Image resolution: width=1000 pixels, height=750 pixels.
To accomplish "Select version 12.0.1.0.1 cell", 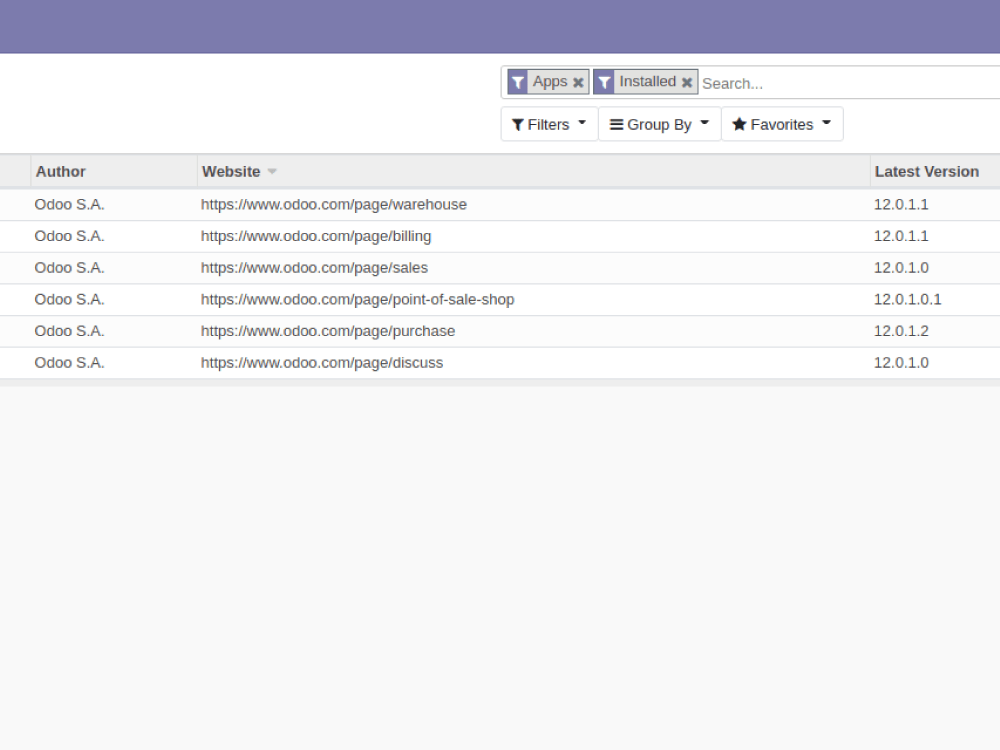I will click(x=908, y=300).
